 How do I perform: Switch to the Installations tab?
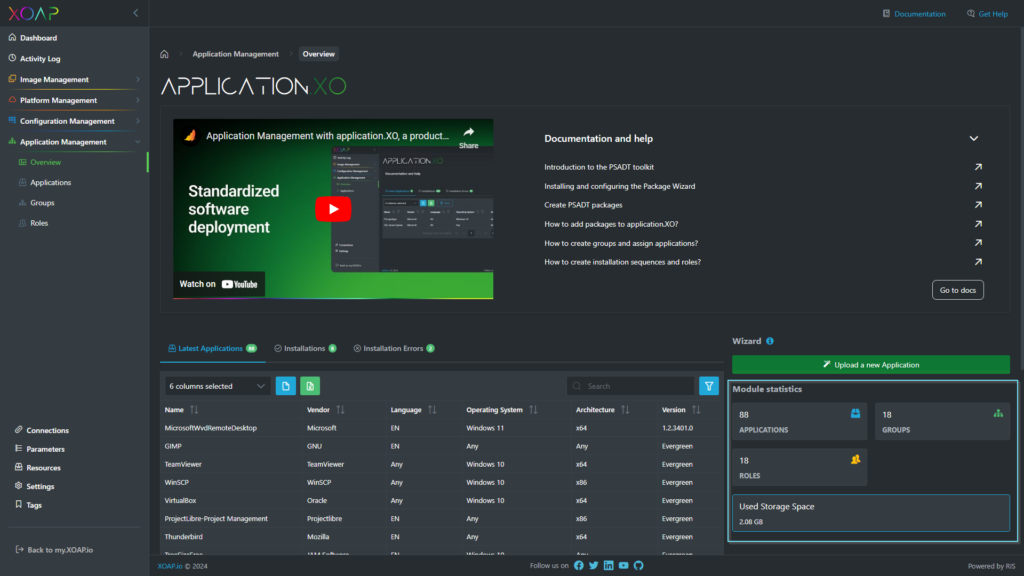305,349
